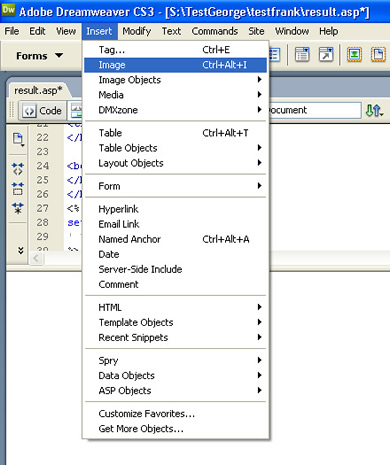Open the View menu

[66, 31]
